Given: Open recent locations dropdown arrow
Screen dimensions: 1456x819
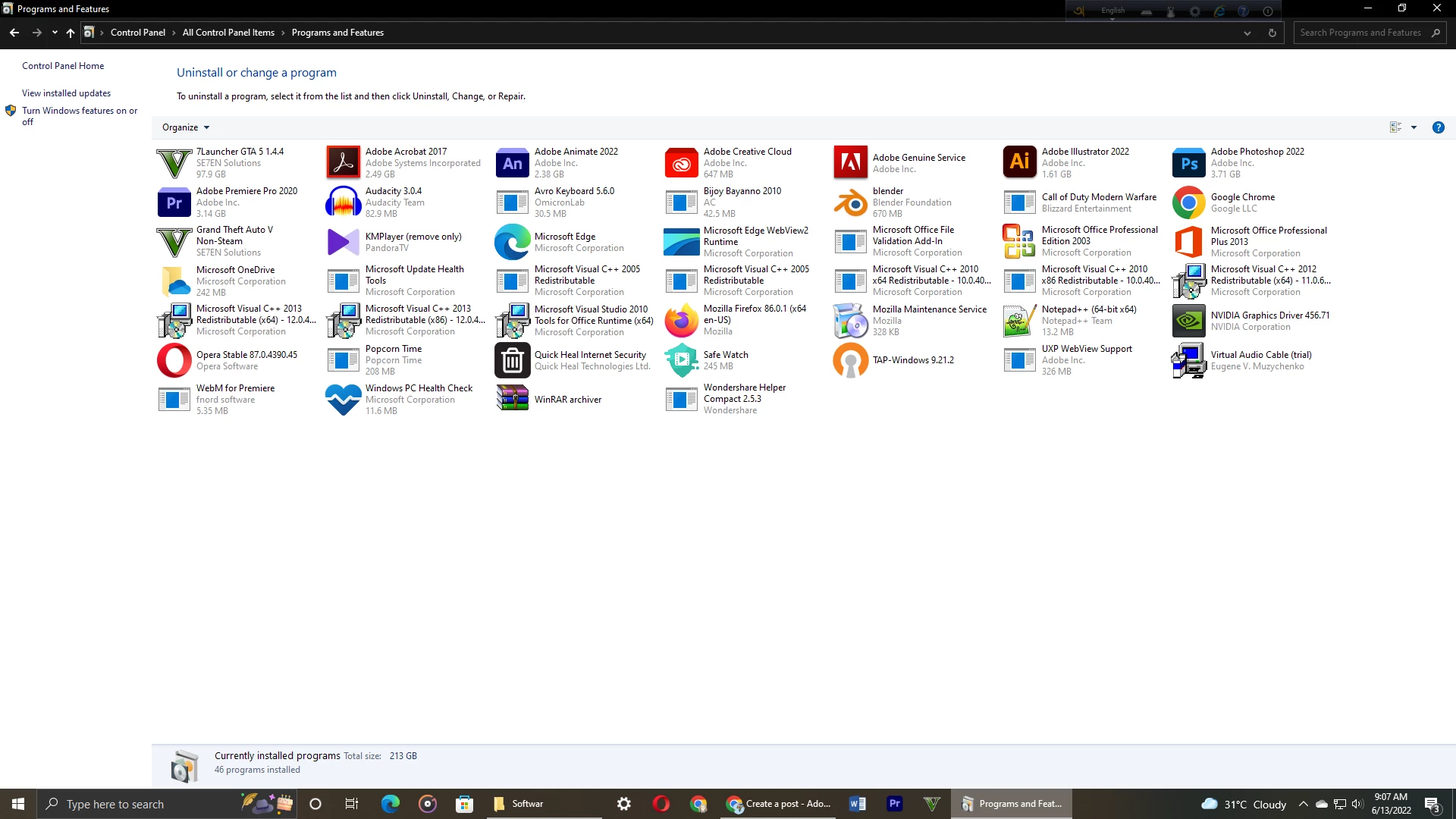Looking at the screenshot, I should coord(55,33).
